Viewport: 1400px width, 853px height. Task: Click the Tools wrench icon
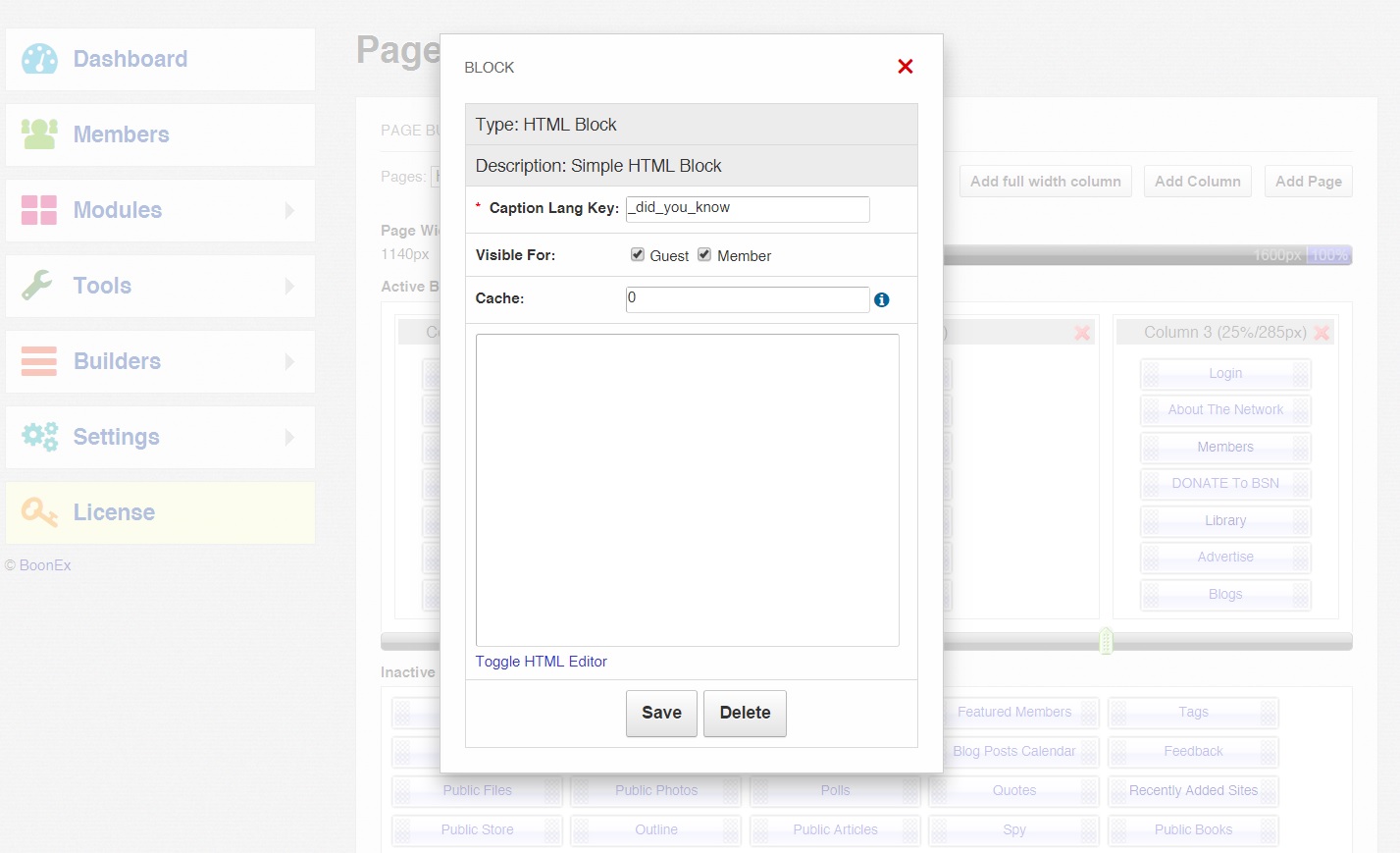(x=37, y=286)
